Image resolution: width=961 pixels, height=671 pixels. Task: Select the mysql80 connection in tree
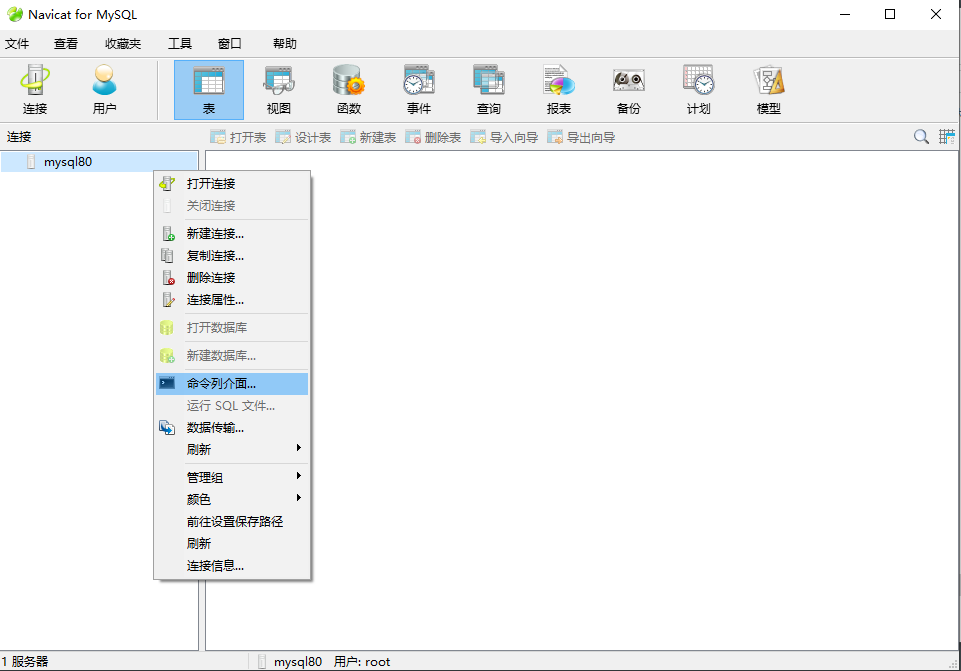coord(99,162)
